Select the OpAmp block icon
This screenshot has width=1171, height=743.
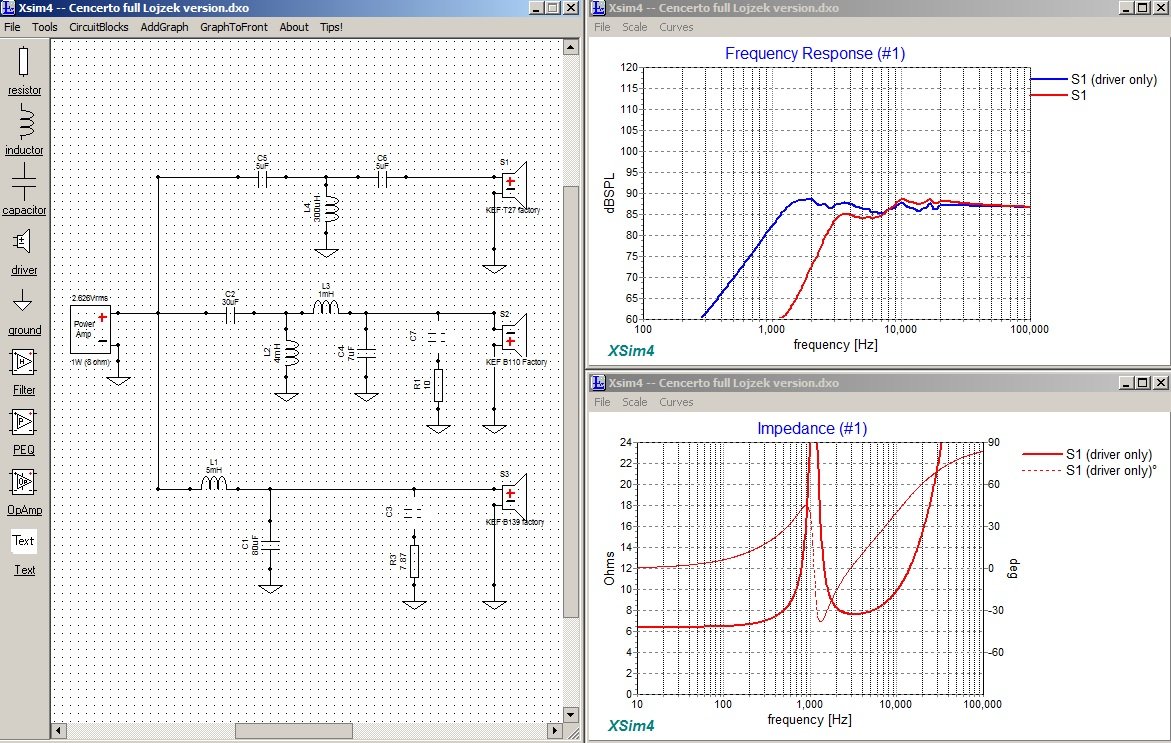[23, 482]
